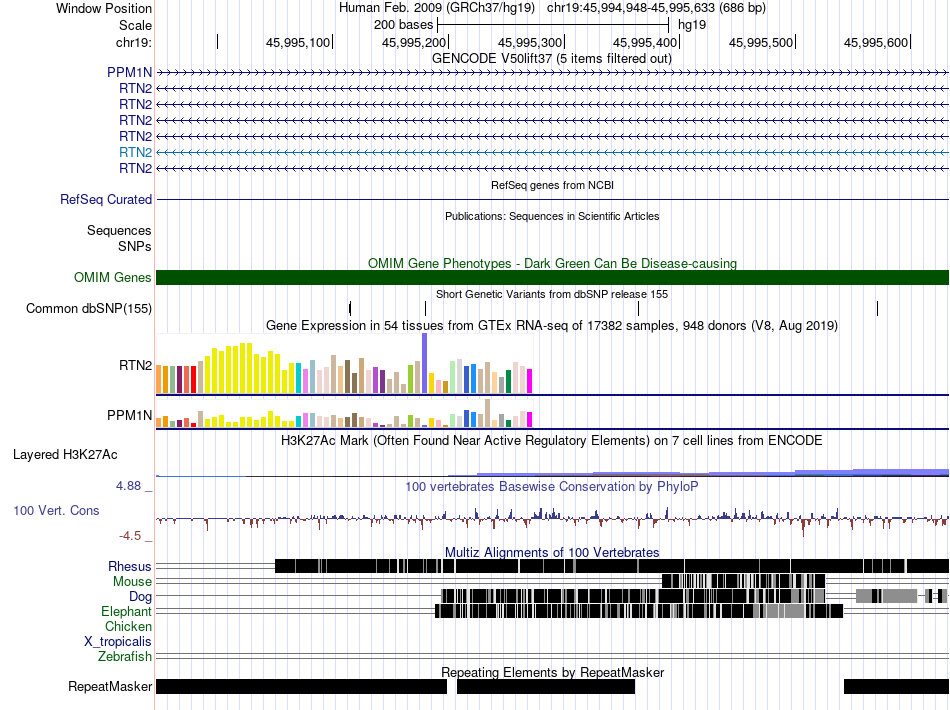
Task: Click the Elephant alignment label
Action: coord(126,611)
